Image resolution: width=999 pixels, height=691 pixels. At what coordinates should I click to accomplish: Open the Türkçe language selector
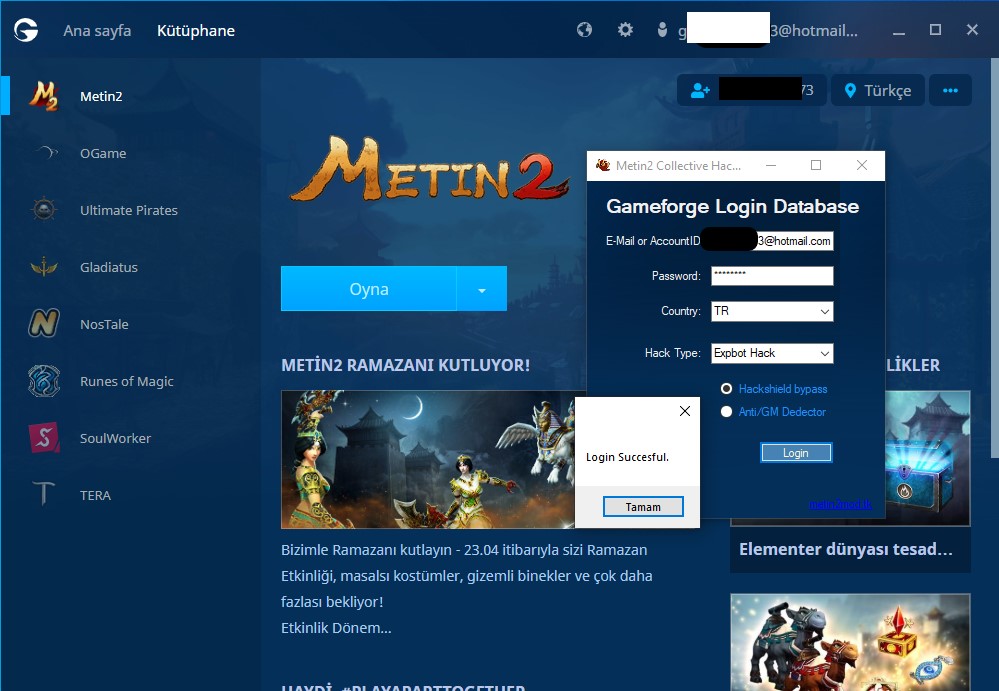(878, 90)
